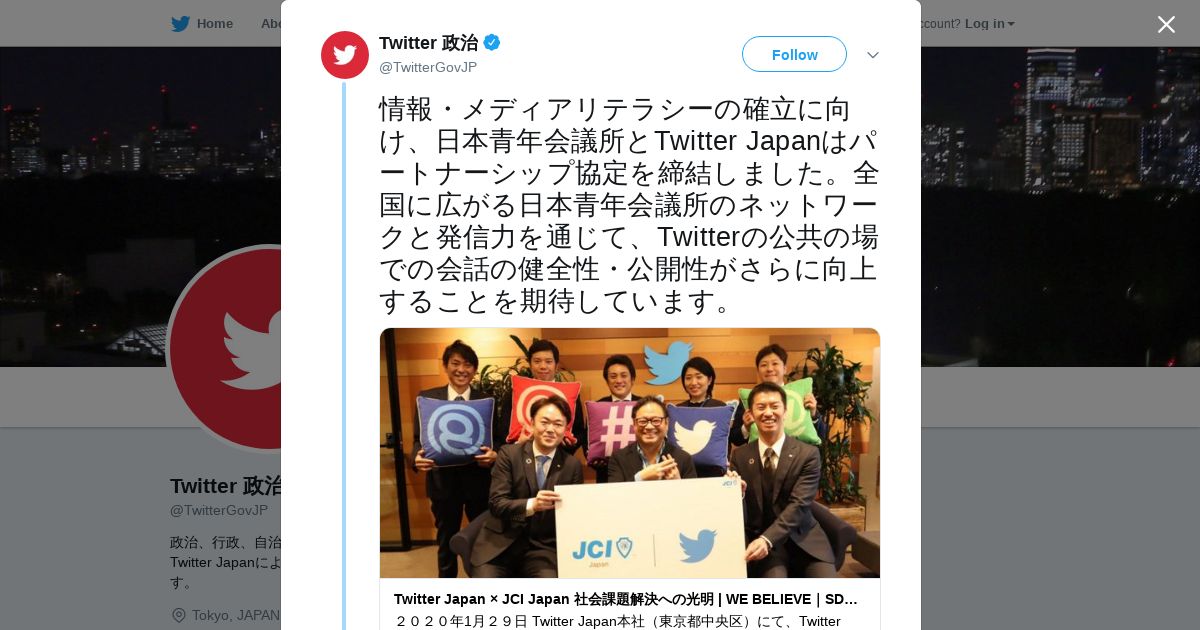Click the blue verified badge
This screenshot has width=1200, height=630.
492,43
